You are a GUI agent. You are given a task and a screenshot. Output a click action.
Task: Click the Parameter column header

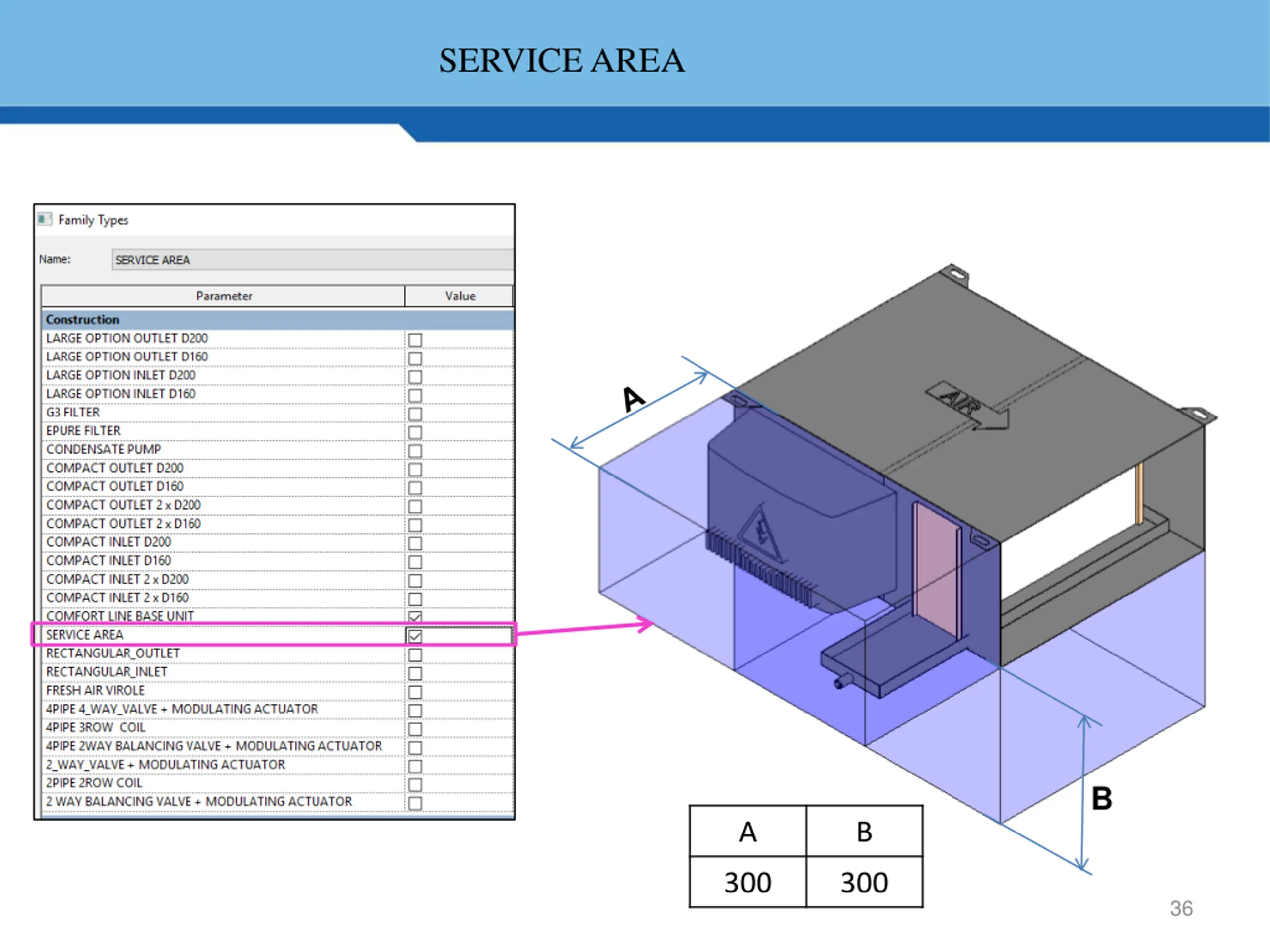coord(223,296)
